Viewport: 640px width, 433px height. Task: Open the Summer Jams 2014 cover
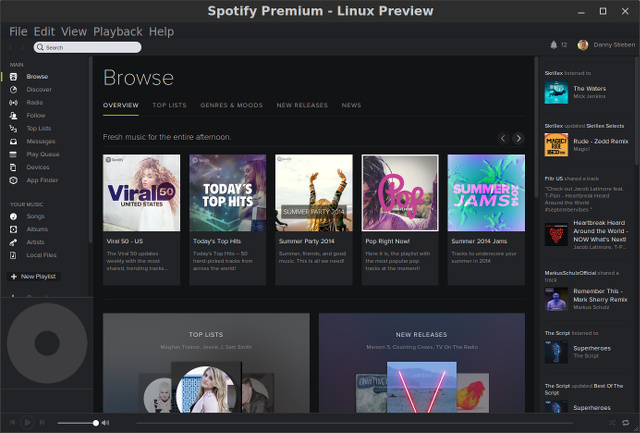pyautogui.click(x=486, y=193)
